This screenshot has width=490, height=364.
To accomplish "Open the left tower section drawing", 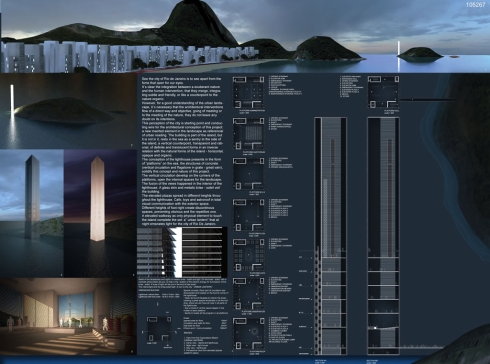I will (331, 236).
